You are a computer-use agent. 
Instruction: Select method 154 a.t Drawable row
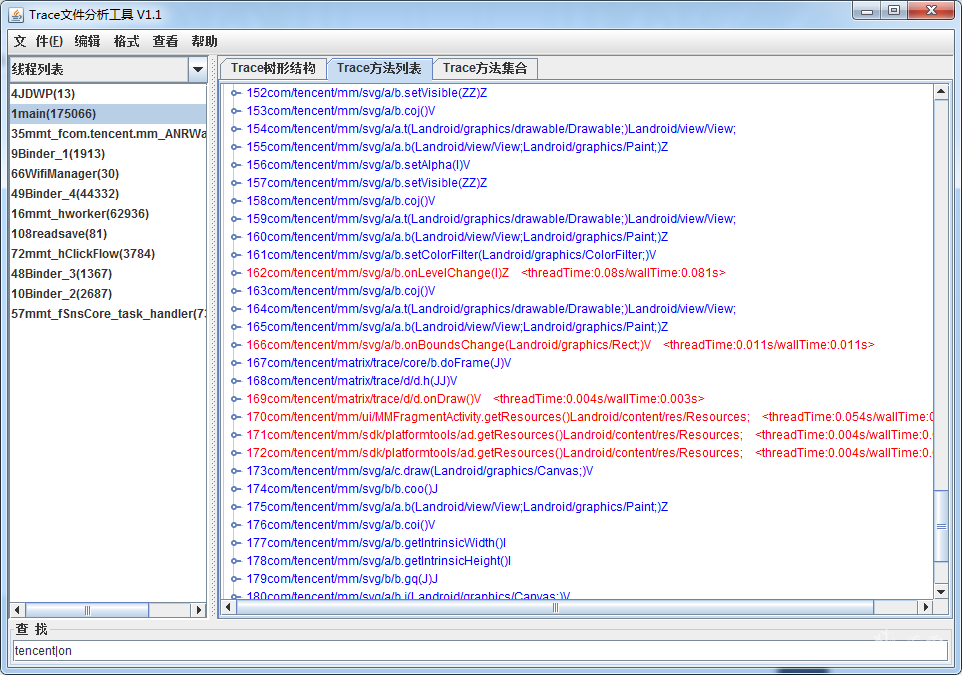click(491, 129)
